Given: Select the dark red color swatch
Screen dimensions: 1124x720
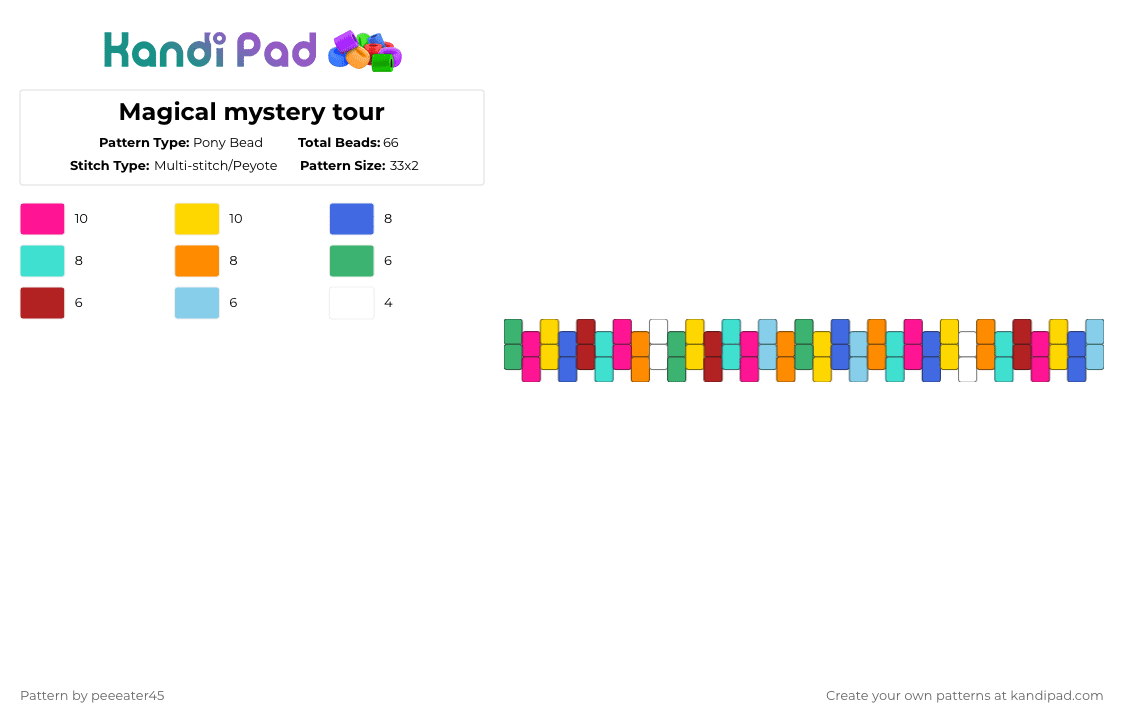Looking at the screenshot, I should coord(42,303).
